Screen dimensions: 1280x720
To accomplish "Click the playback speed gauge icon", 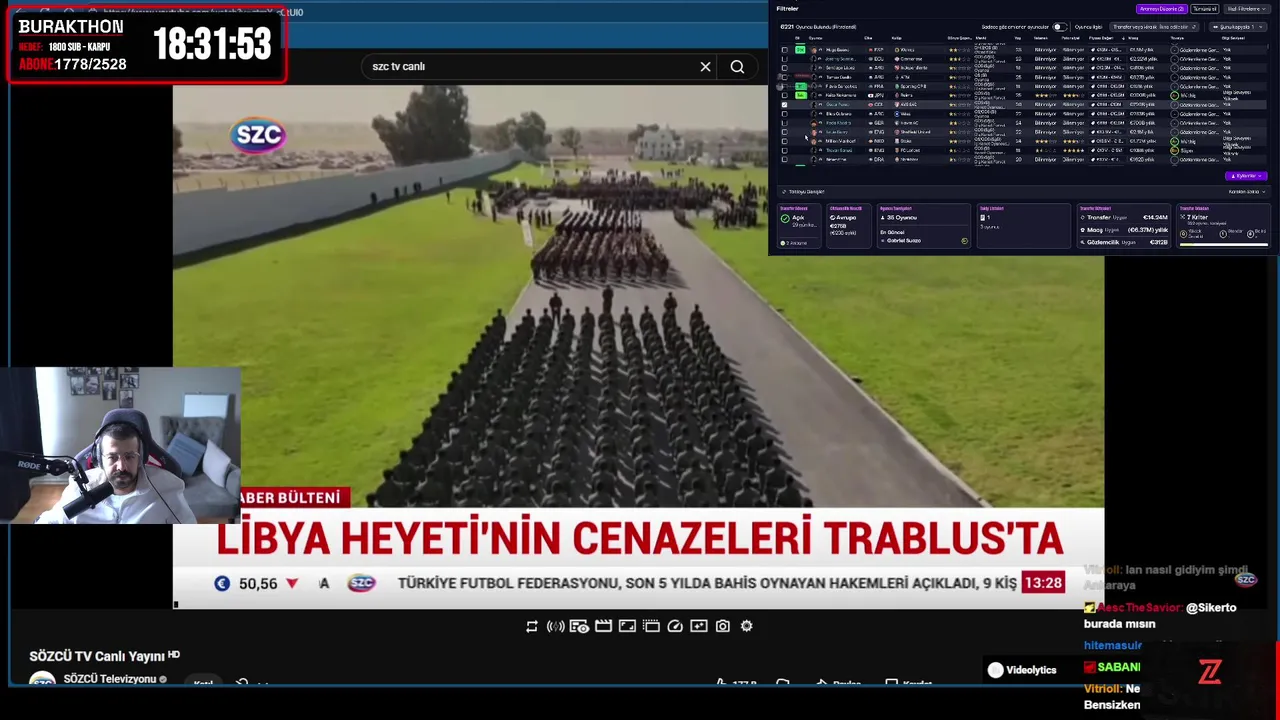I will [x=675, y=626].
